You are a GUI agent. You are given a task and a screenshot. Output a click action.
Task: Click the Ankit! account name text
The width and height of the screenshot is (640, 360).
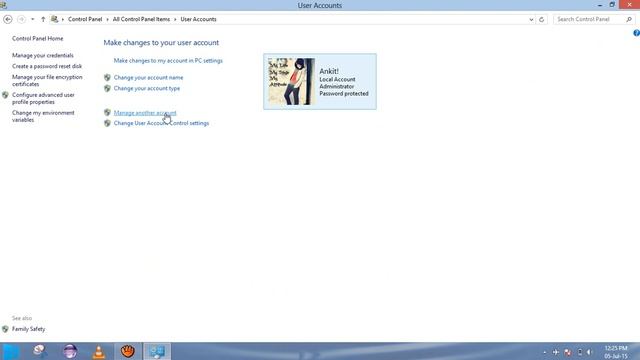tap(329, 71)
